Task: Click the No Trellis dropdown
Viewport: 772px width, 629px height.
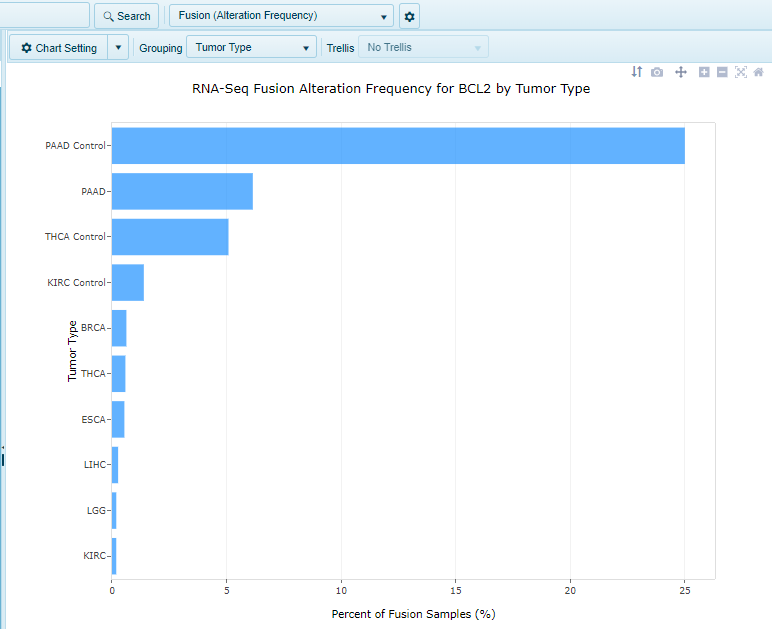Action: point(423,47)
